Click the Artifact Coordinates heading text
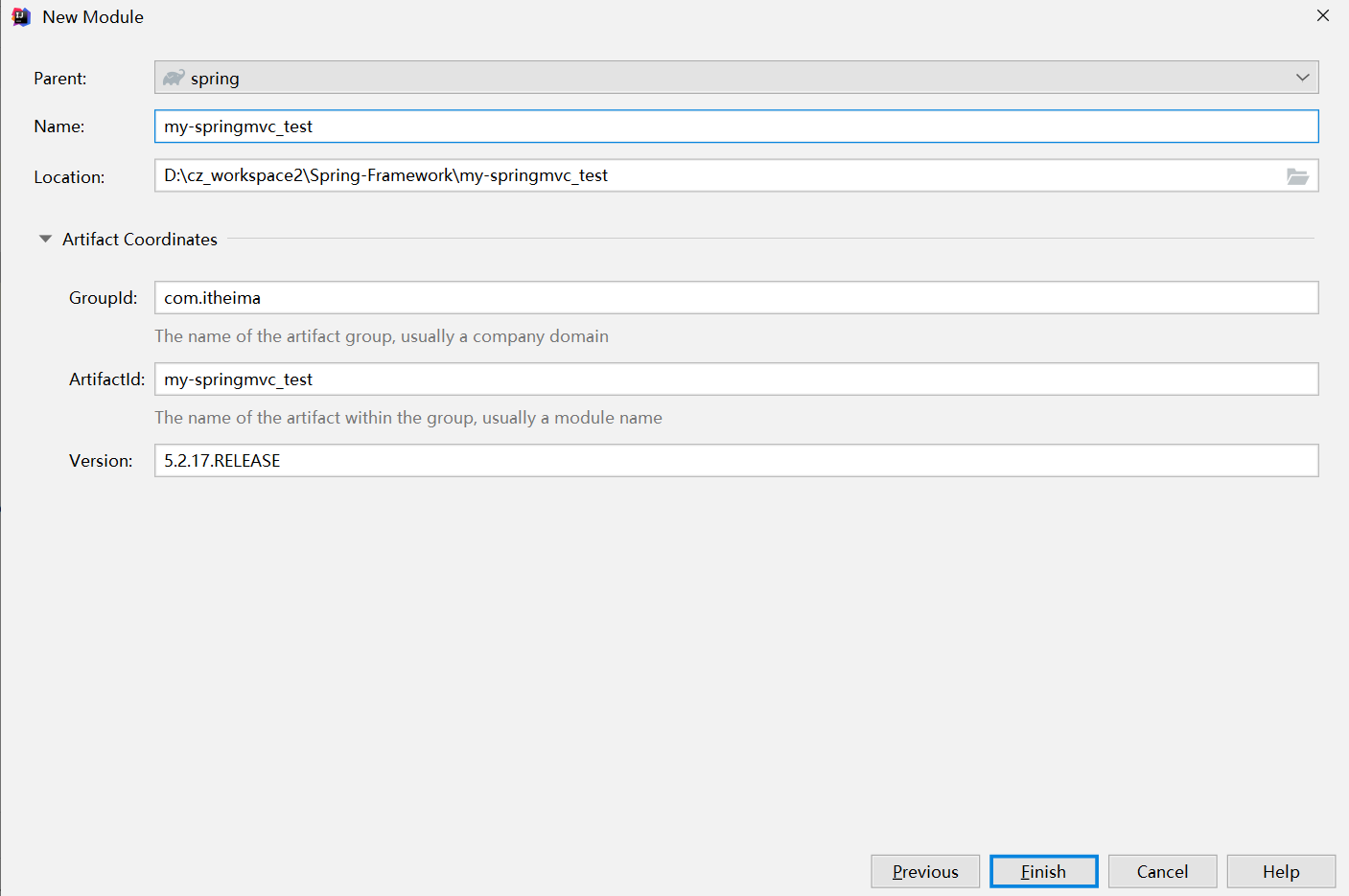The width and height of the screenshot is (1349, 896). coord(140,240)
